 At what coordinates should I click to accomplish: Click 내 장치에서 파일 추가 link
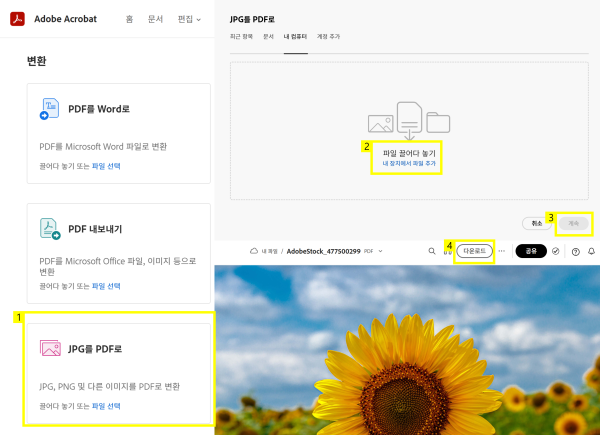click(409, 163)
